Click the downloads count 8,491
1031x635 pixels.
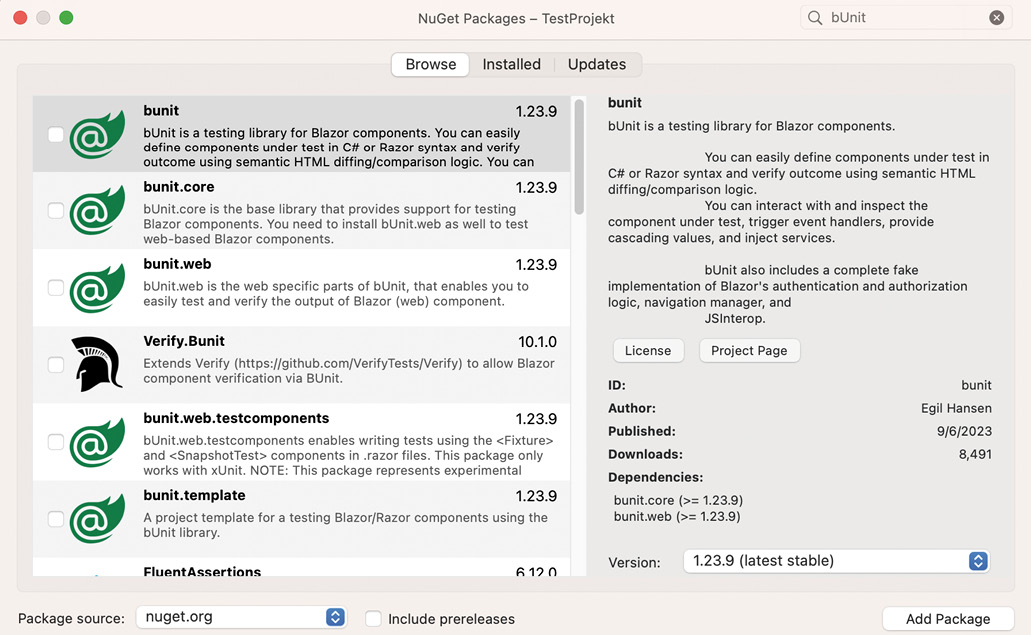(975, 454)
